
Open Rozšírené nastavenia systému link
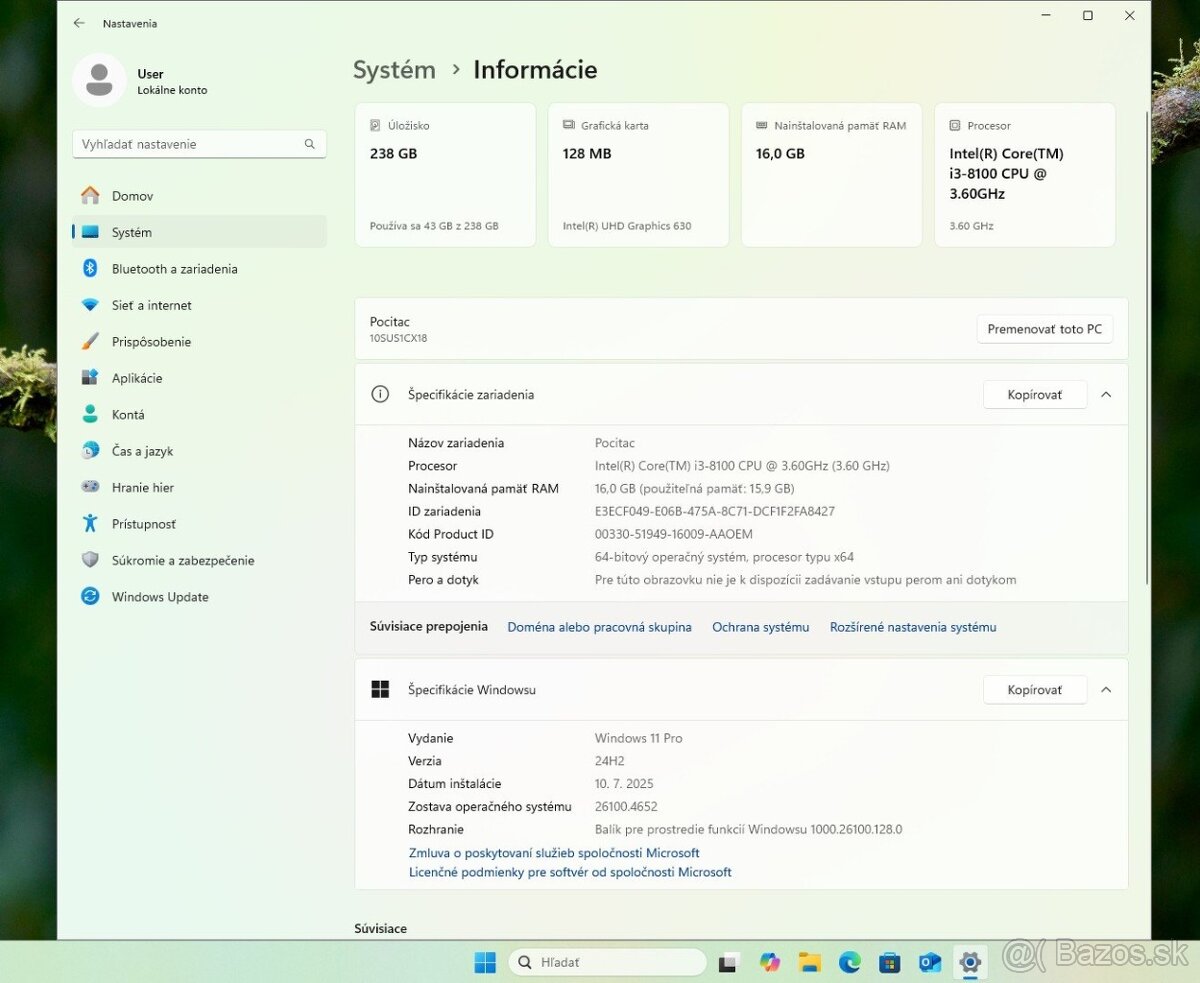coord(913,627)
